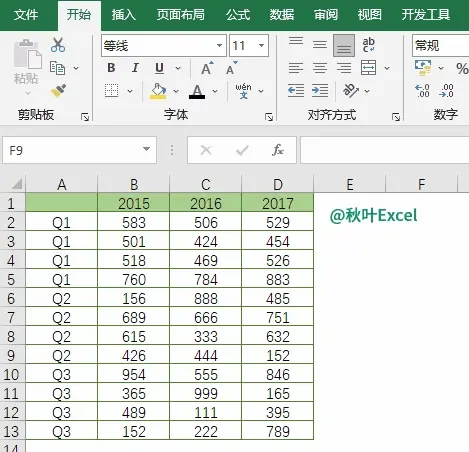Expand merge cells options arrow

coord(387,68)
